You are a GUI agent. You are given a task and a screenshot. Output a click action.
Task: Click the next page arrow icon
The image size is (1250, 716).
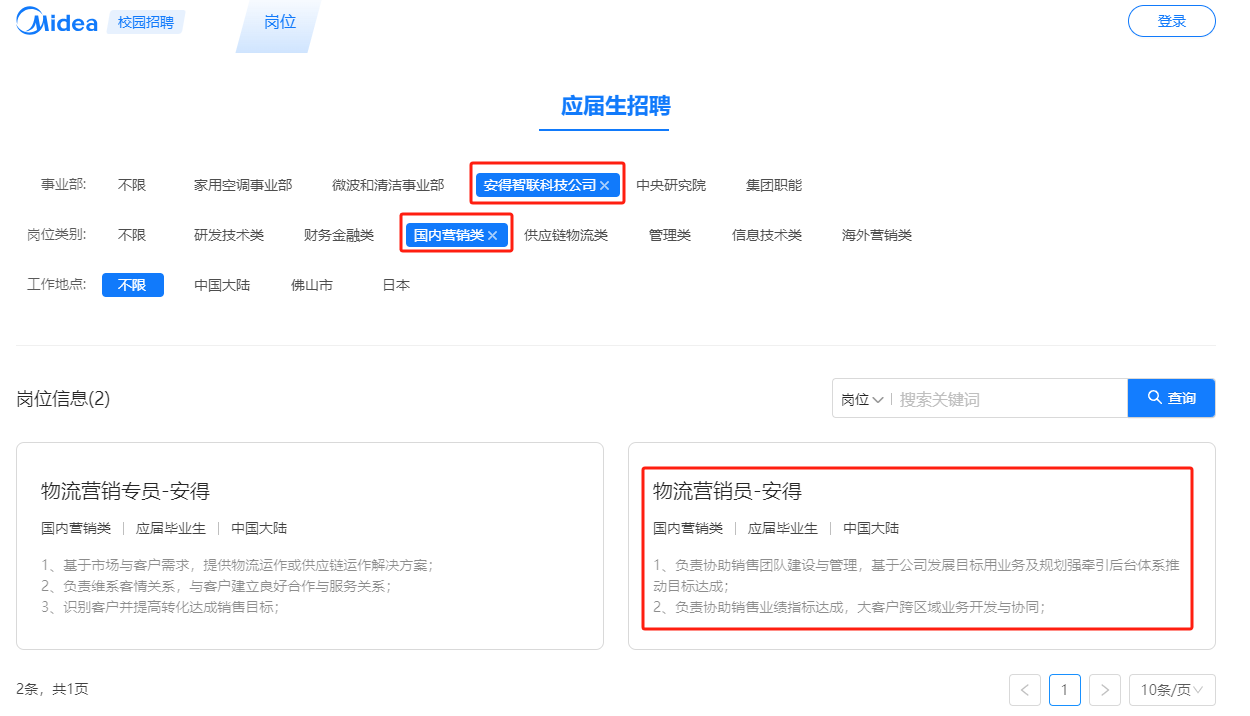tap(1104, 690)
